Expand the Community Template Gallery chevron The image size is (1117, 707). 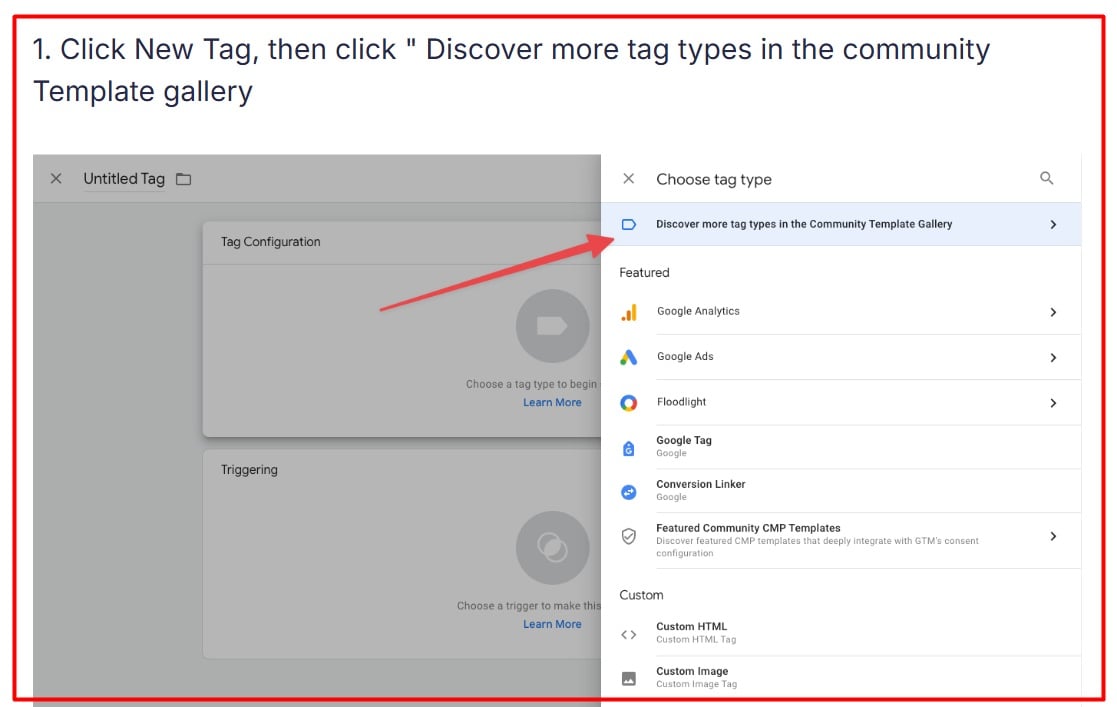[x=1053, y=225]
